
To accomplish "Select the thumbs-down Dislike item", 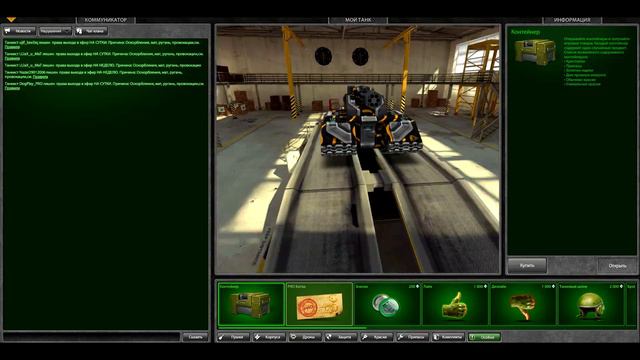I will (x=522, y=304).
